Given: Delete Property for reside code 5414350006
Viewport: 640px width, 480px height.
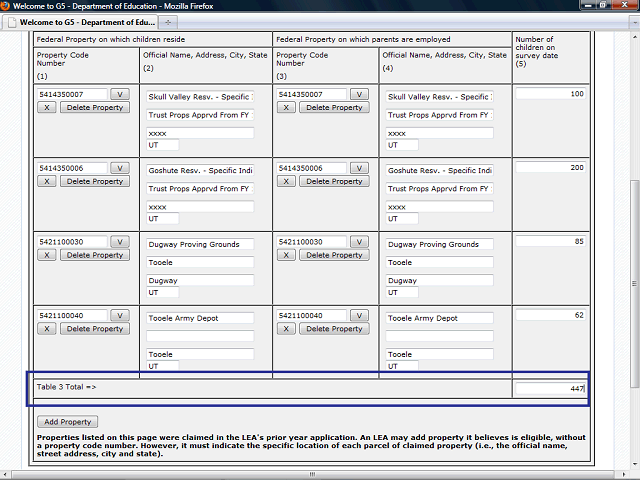Looking at the screenshot, I should [x=95, y=181].
